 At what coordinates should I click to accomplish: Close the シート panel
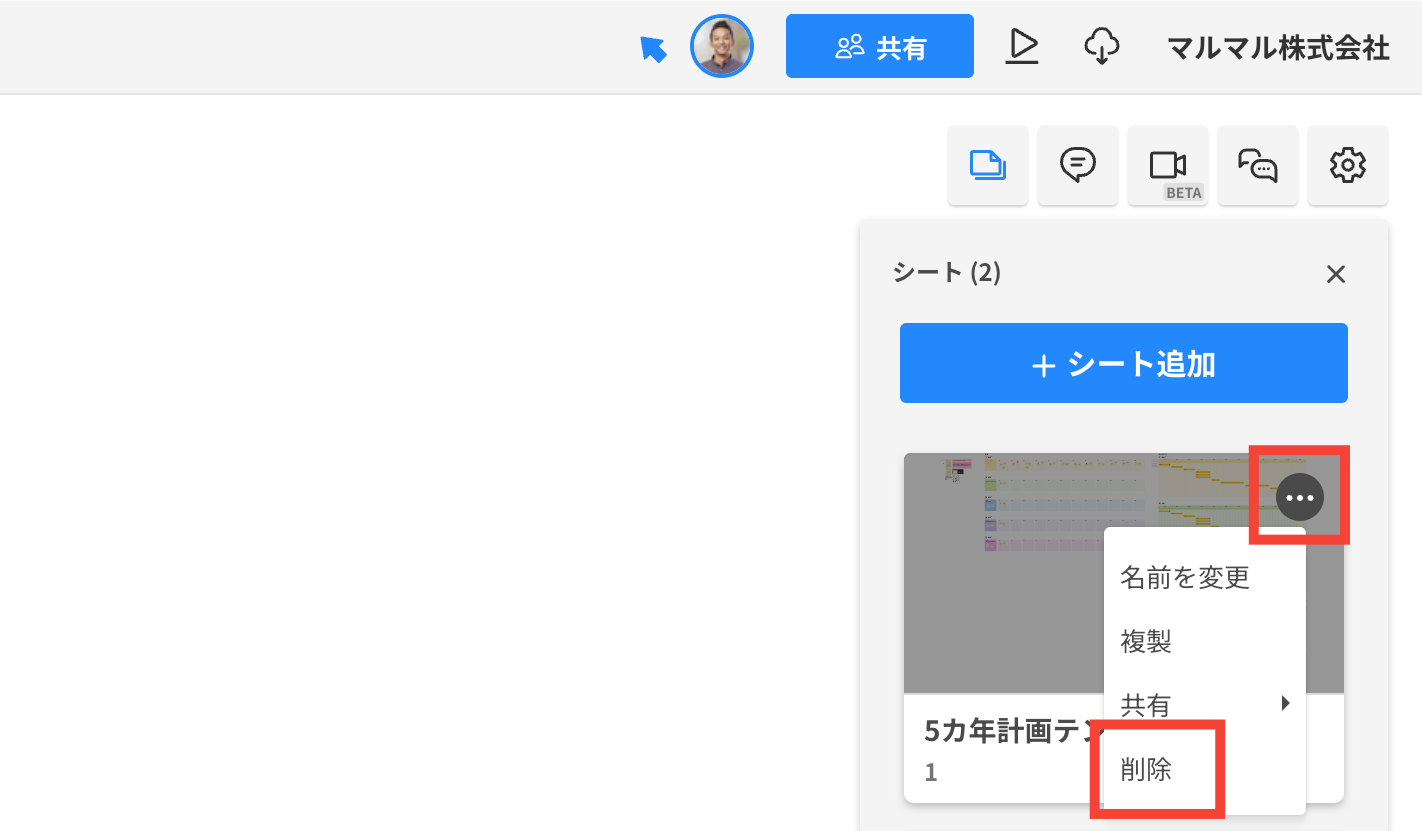(1336, 274)
